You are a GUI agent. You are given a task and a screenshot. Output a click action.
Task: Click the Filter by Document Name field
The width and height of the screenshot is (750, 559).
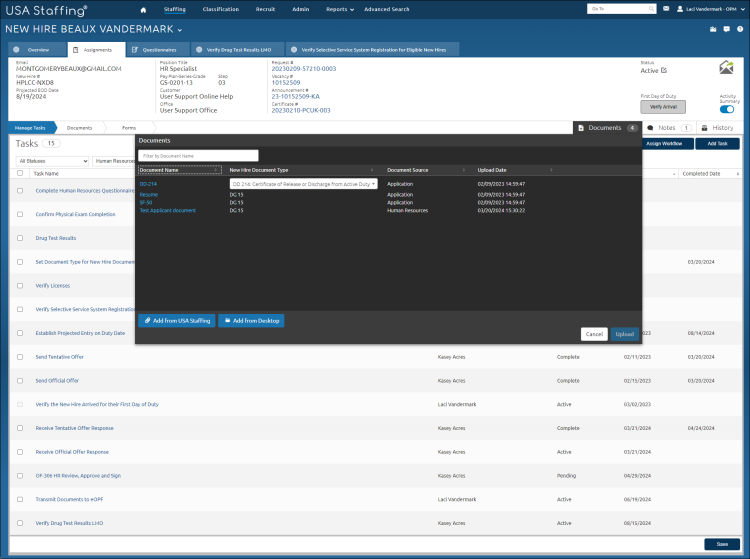tap(199, 156)
